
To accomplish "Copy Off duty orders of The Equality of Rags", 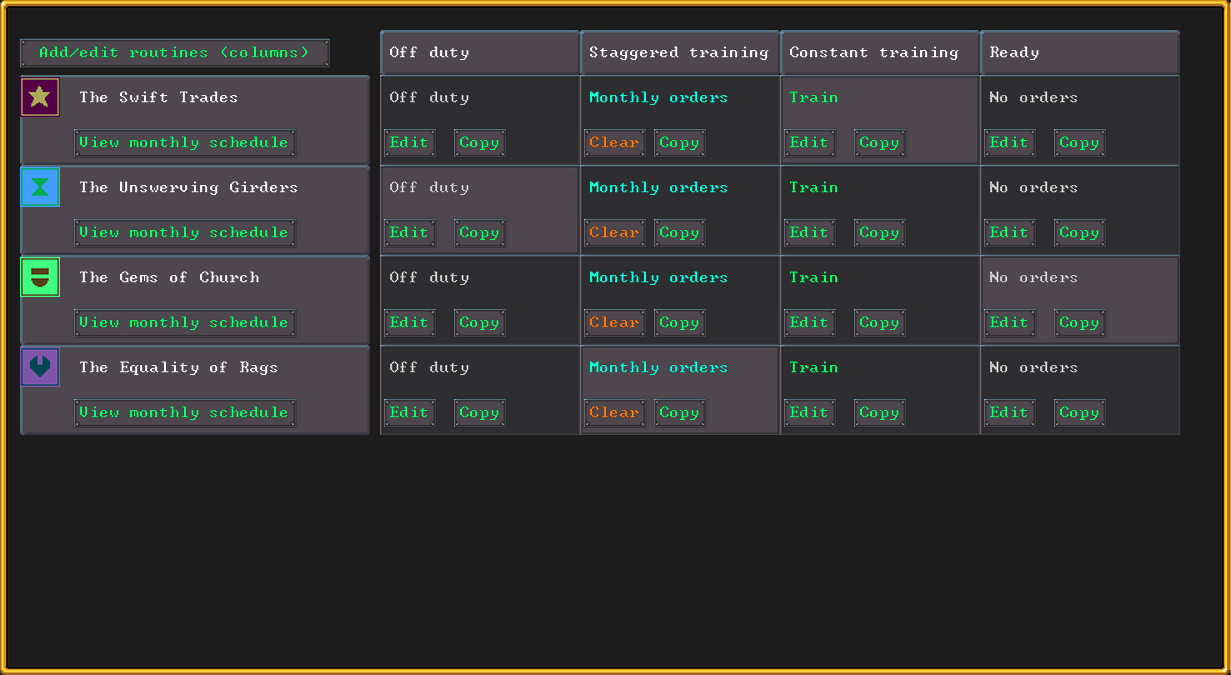I will [x=480, y=413].
